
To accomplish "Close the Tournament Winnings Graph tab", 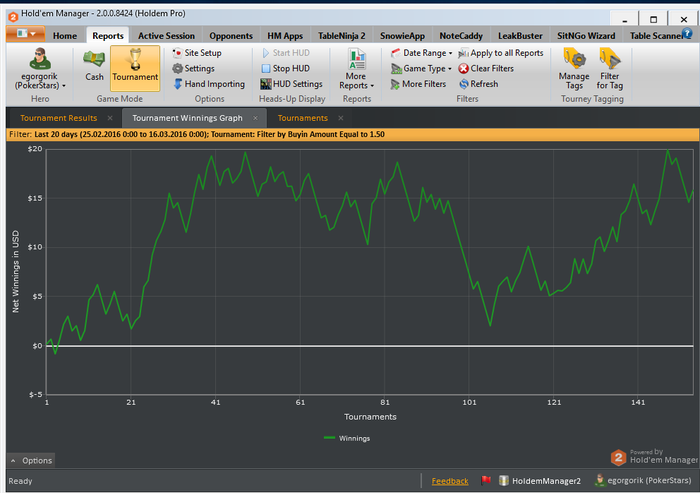I will tap(255, 118).
